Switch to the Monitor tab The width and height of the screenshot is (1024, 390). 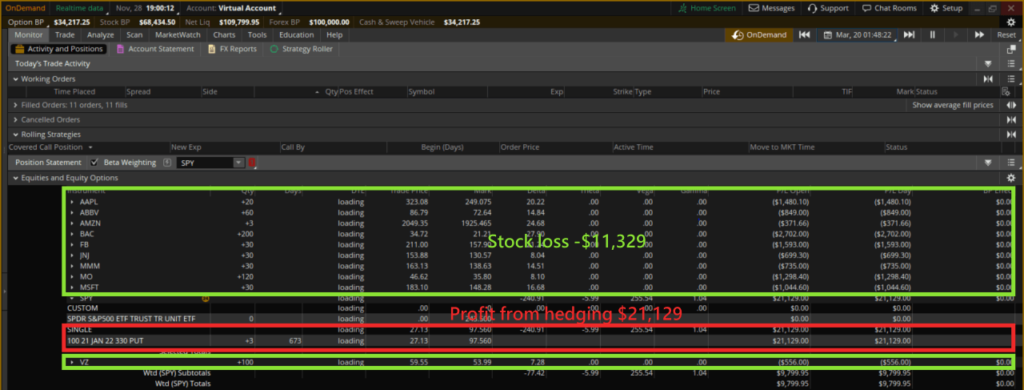28,35
